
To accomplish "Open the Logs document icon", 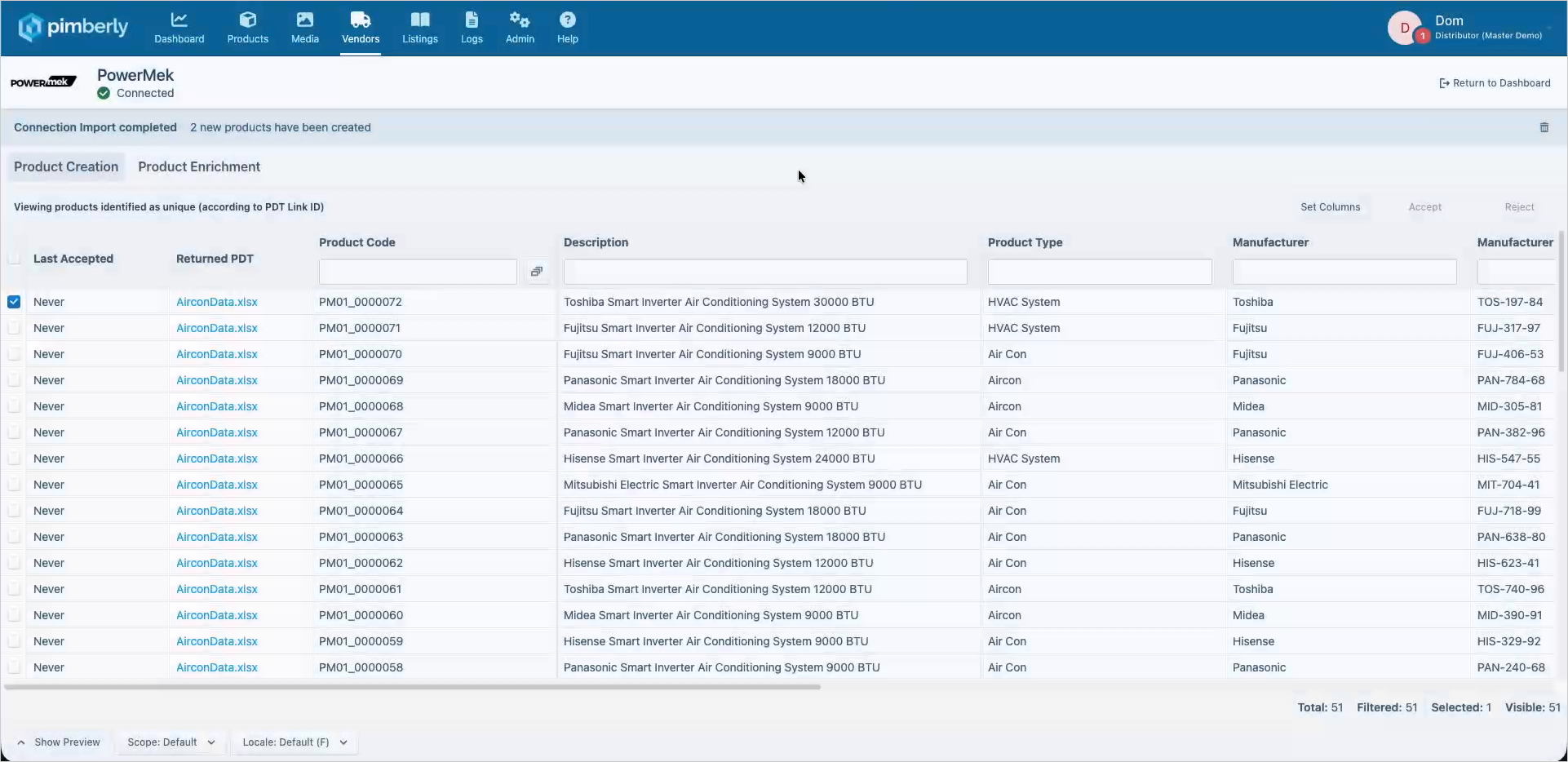I will (x=472, y=20).
